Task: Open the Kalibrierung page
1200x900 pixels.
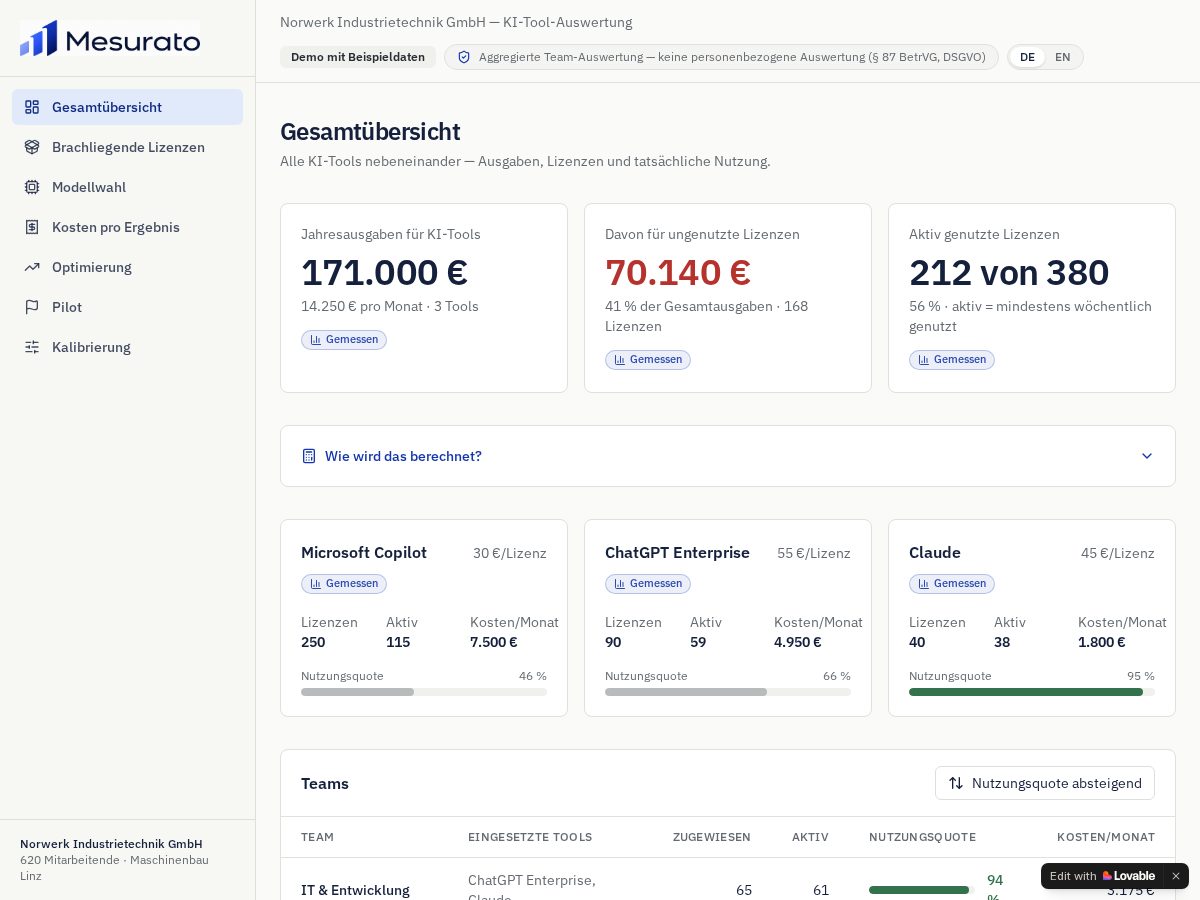Action: tap(127, 347)
